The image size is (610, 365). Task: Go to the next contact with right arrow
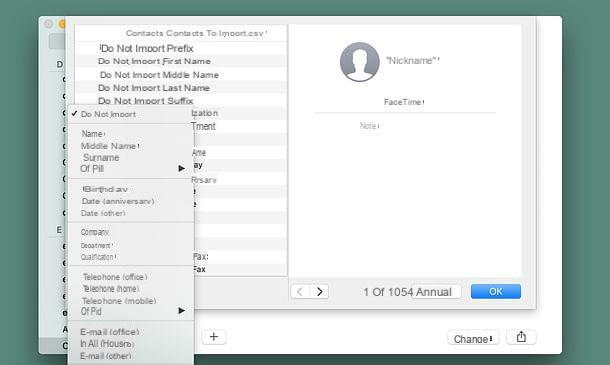click(x=319, y=291)
